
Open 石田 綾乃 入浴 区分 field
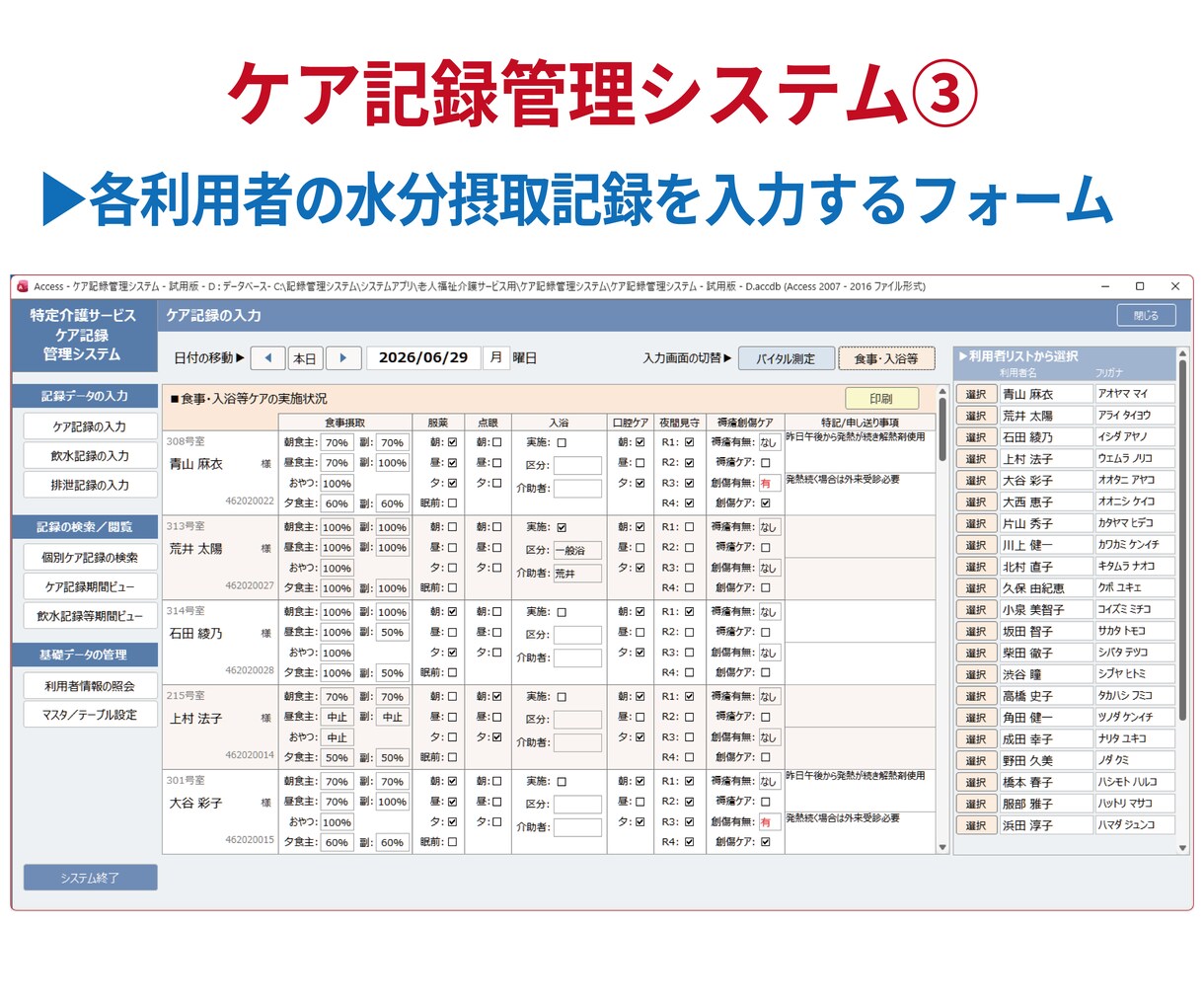[x=577, y=635]
